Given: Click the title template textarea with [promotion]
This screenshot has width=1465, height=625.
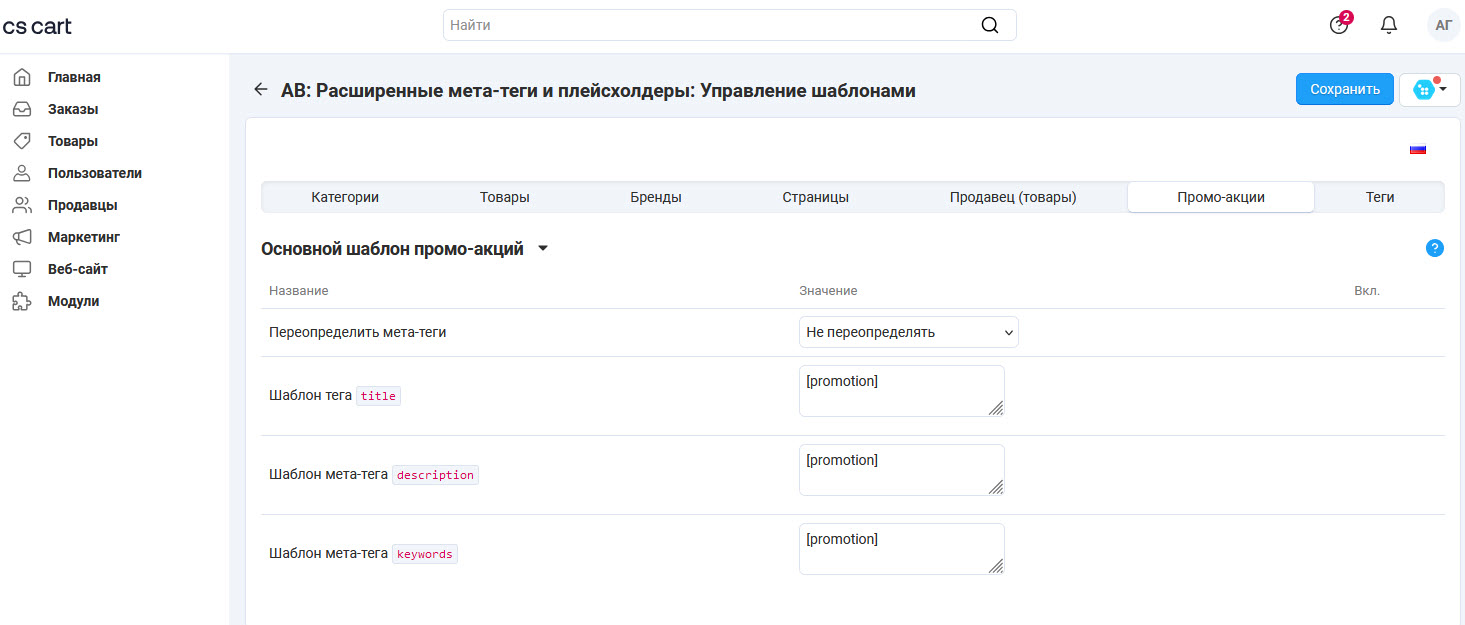Looking at the screenshot, I should coord(900,390).
